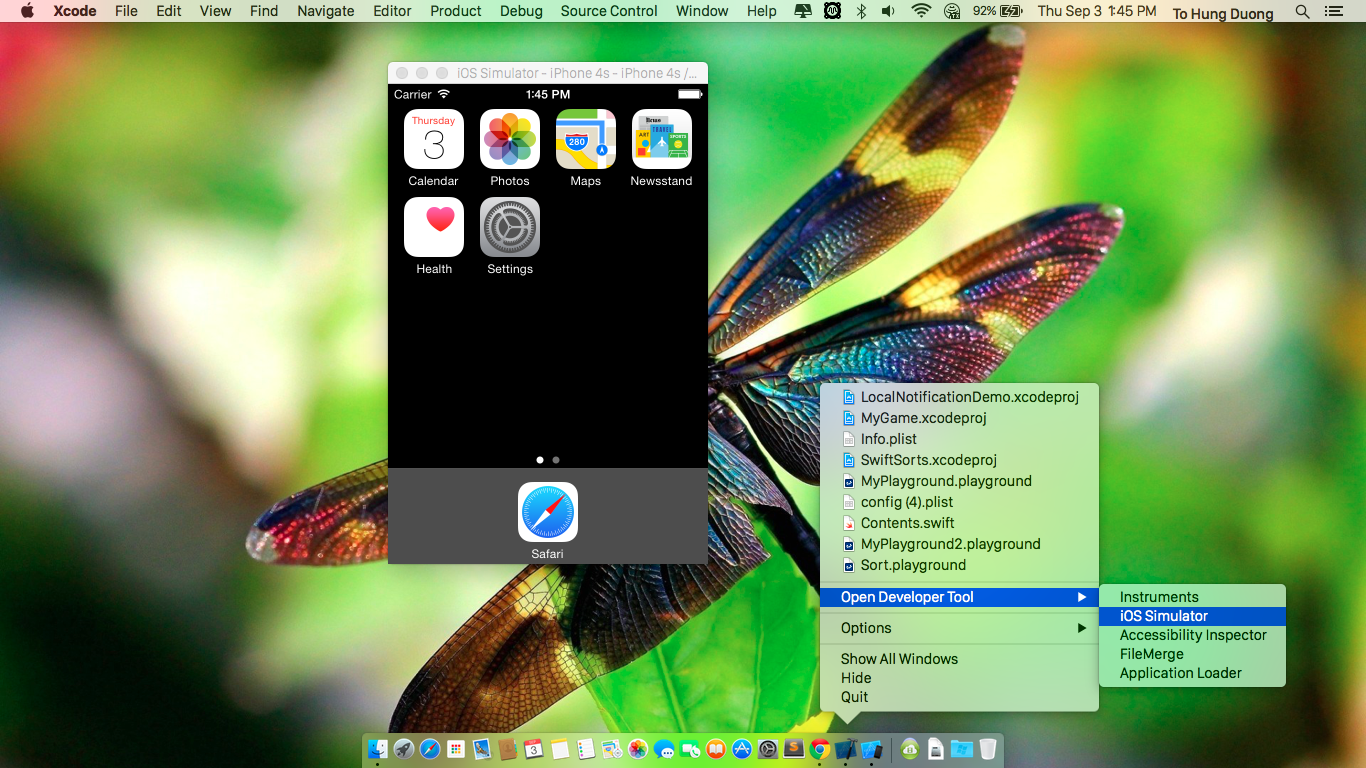
Task: Switch to second home screen page dot
Action: [556, 460]
